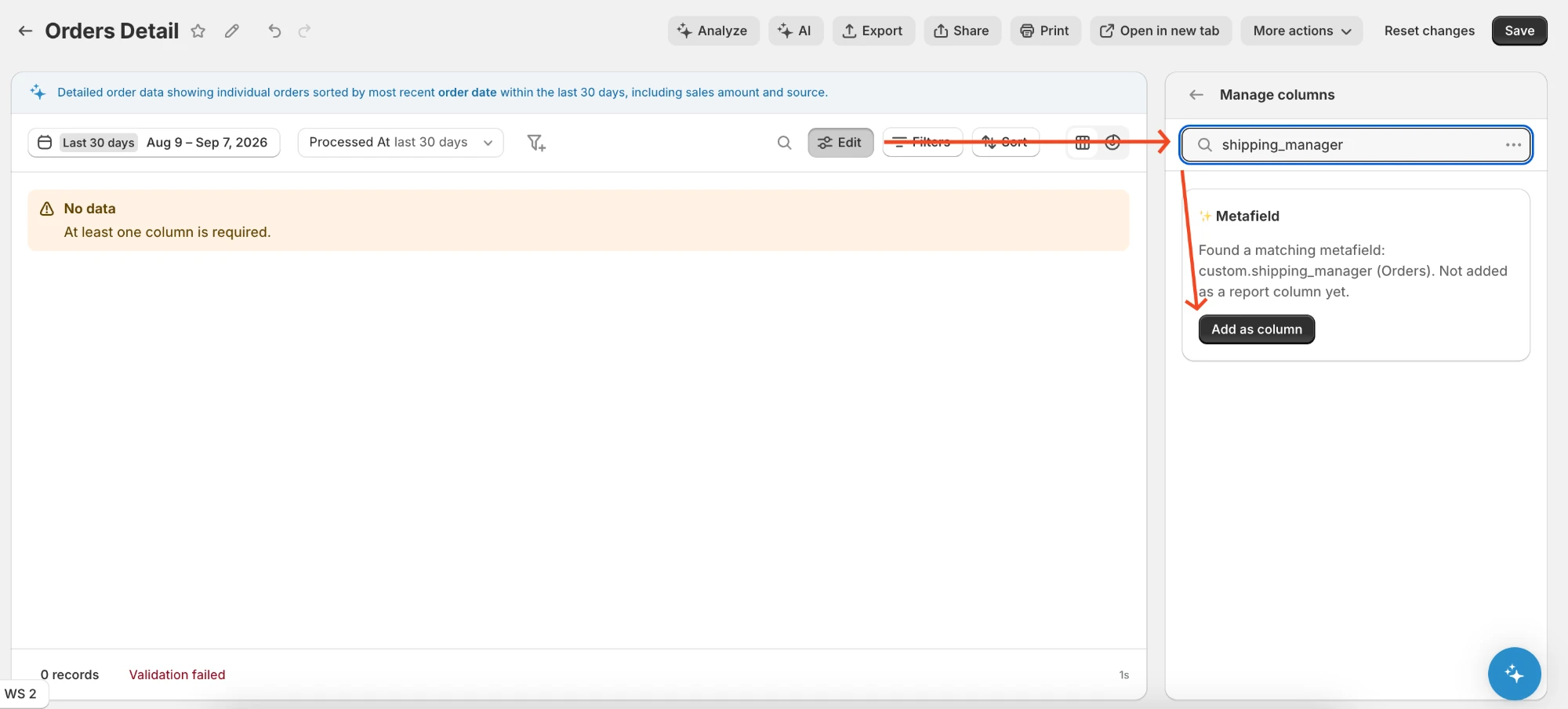Switch to the table columns view icon
This screenshot has height=709, width=1568.
point(1083,143)
